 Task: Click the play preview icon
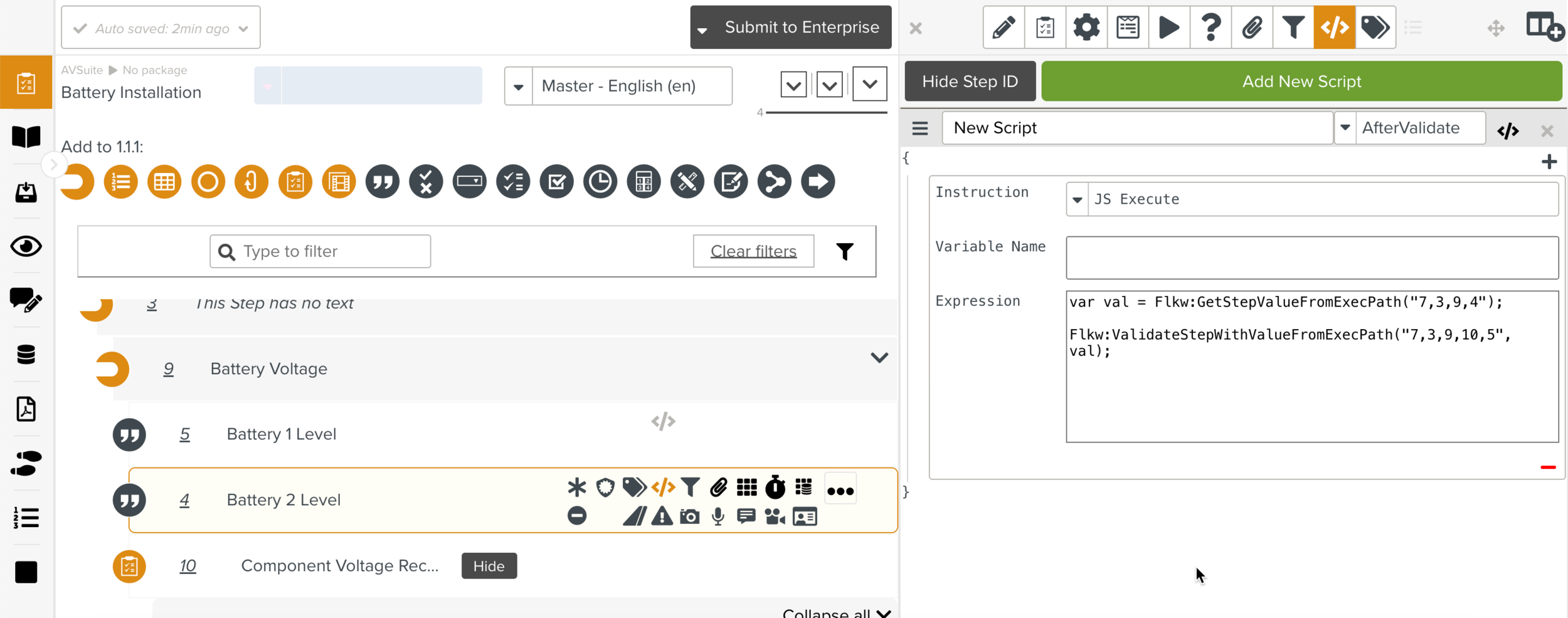pos(1169,28)
